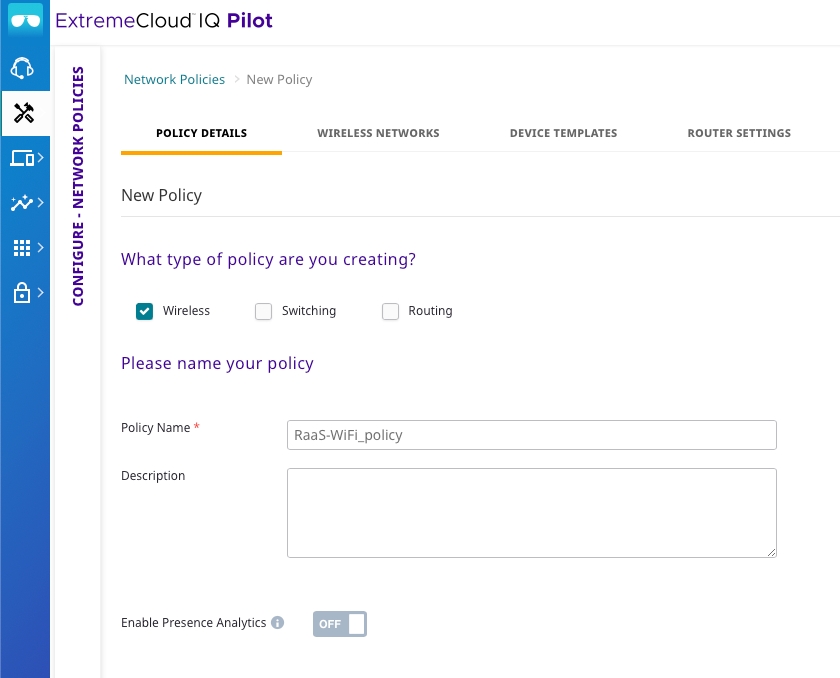Screen dimensions: 840x678
Task: Select the Configure tools icon in sidebar
Action: (24, 113)
